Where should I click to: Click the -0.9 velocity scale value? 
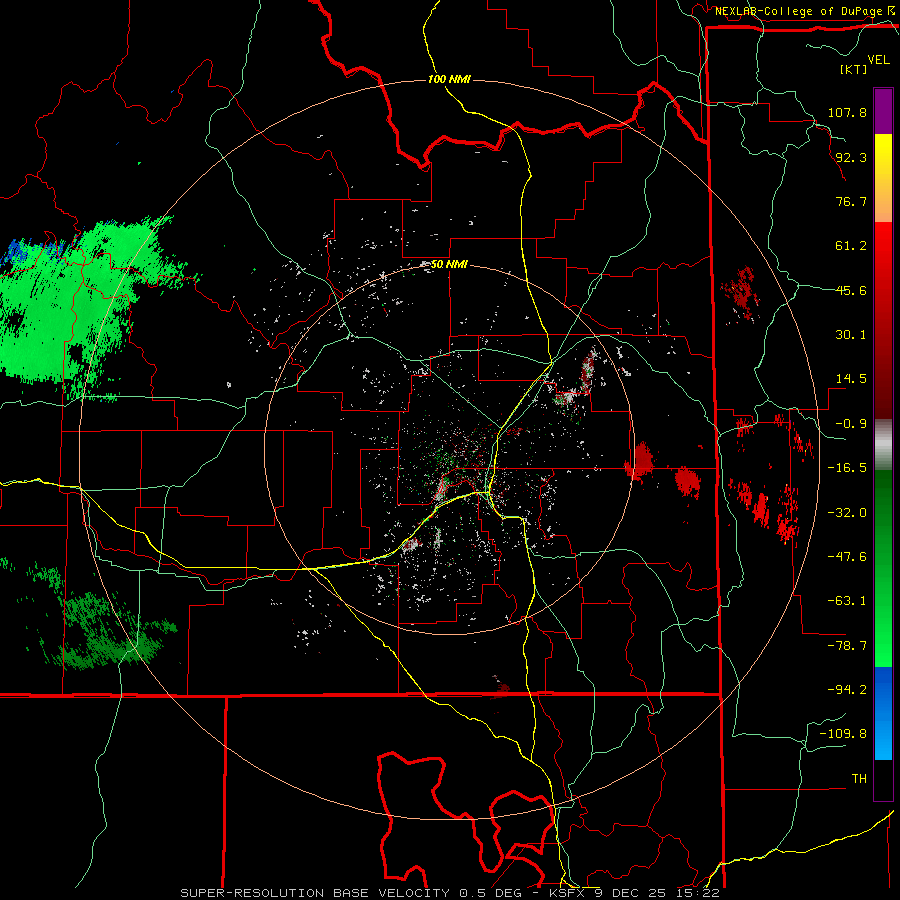point(851,424)
